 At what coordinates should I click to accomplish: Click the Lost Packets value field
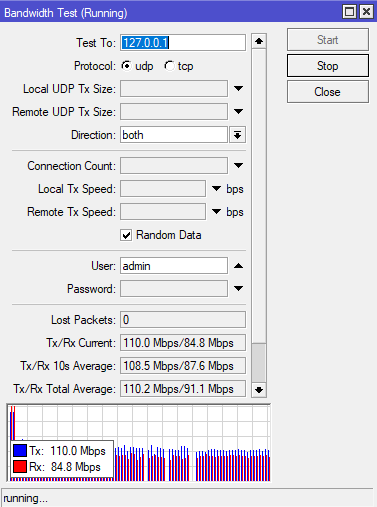[183, 320]
